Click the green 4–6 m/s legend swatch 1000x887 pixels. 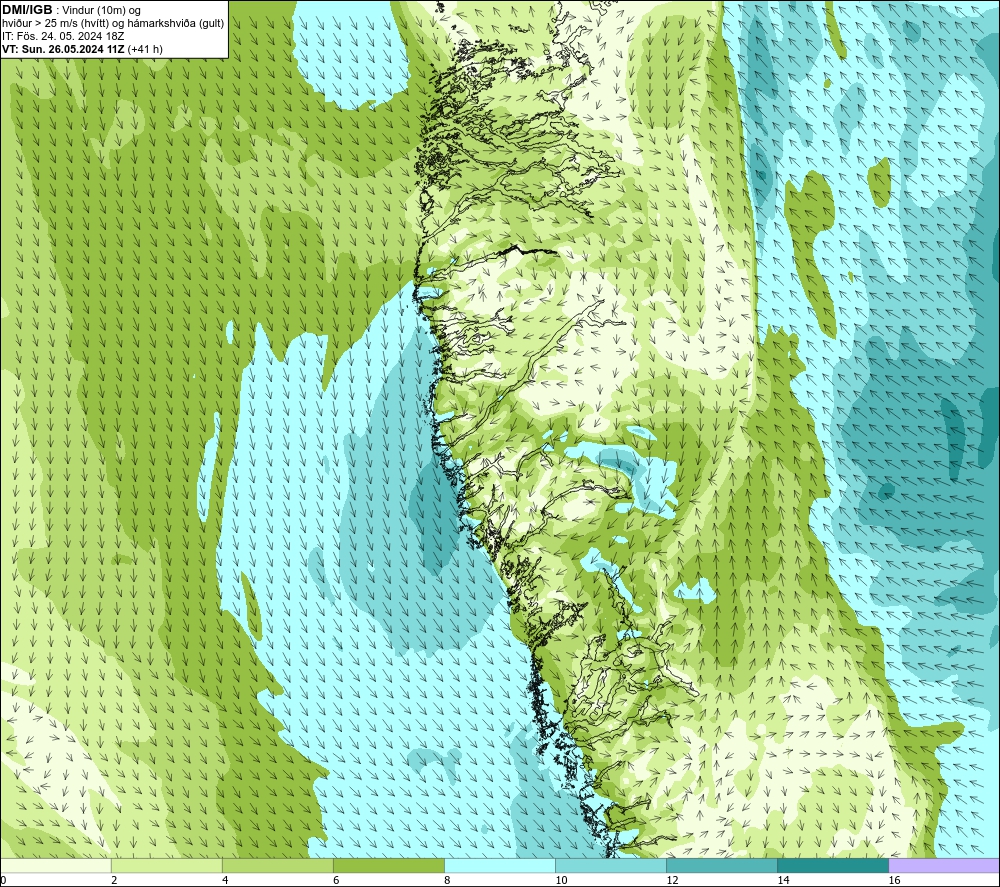pos(278,865)
